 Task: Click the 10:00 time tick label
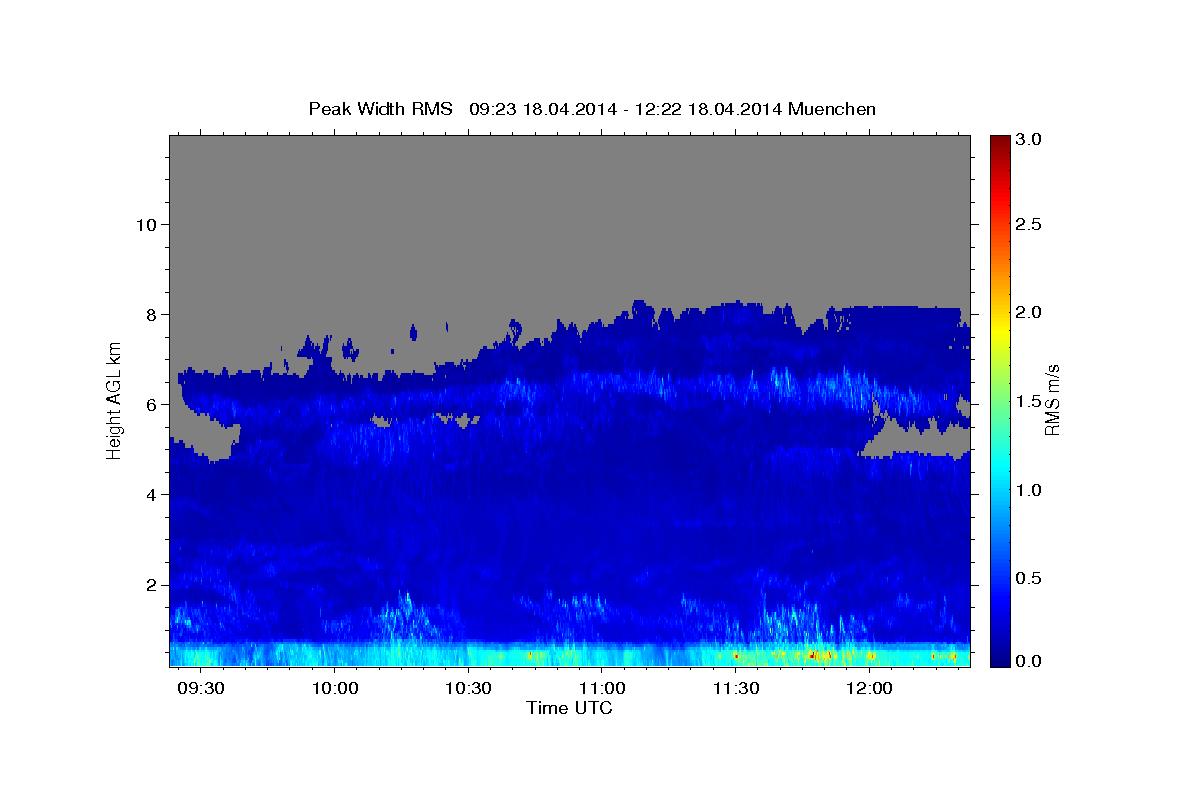(x=335, y=689)
